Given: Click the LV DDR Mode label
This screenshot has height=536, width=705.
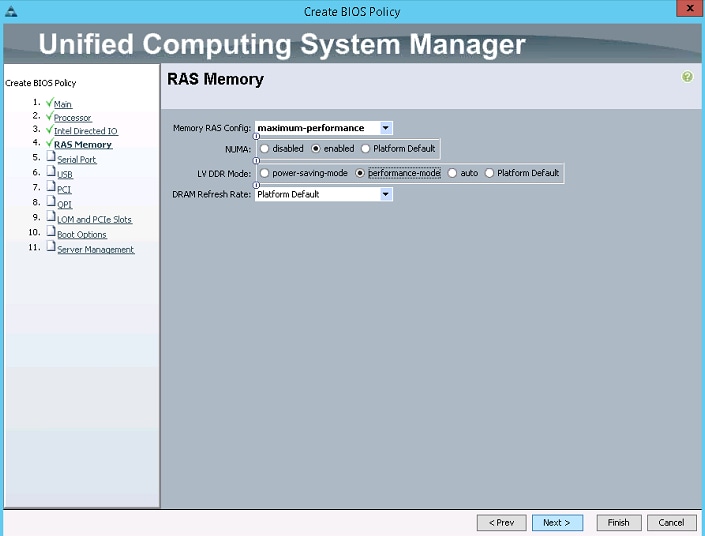Looking at the screenshot, I should point(224,174).
